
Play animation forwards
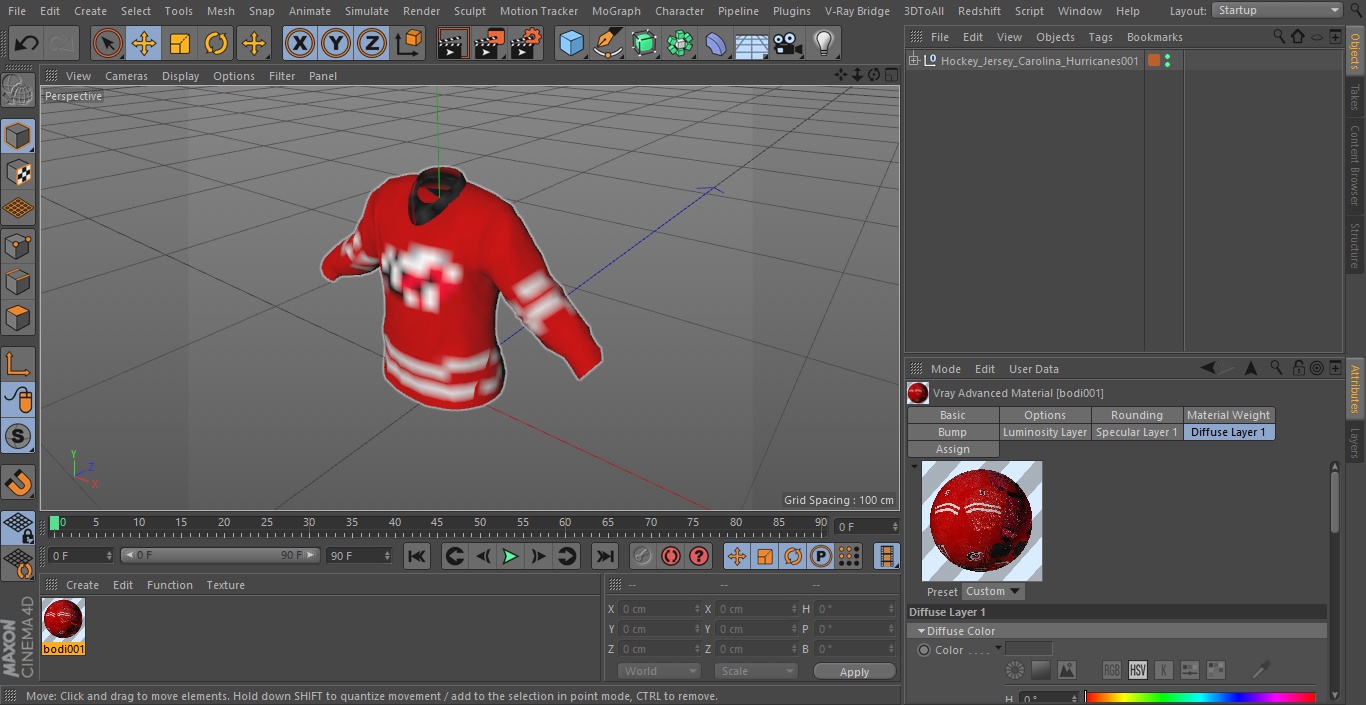tap(510, 556)
